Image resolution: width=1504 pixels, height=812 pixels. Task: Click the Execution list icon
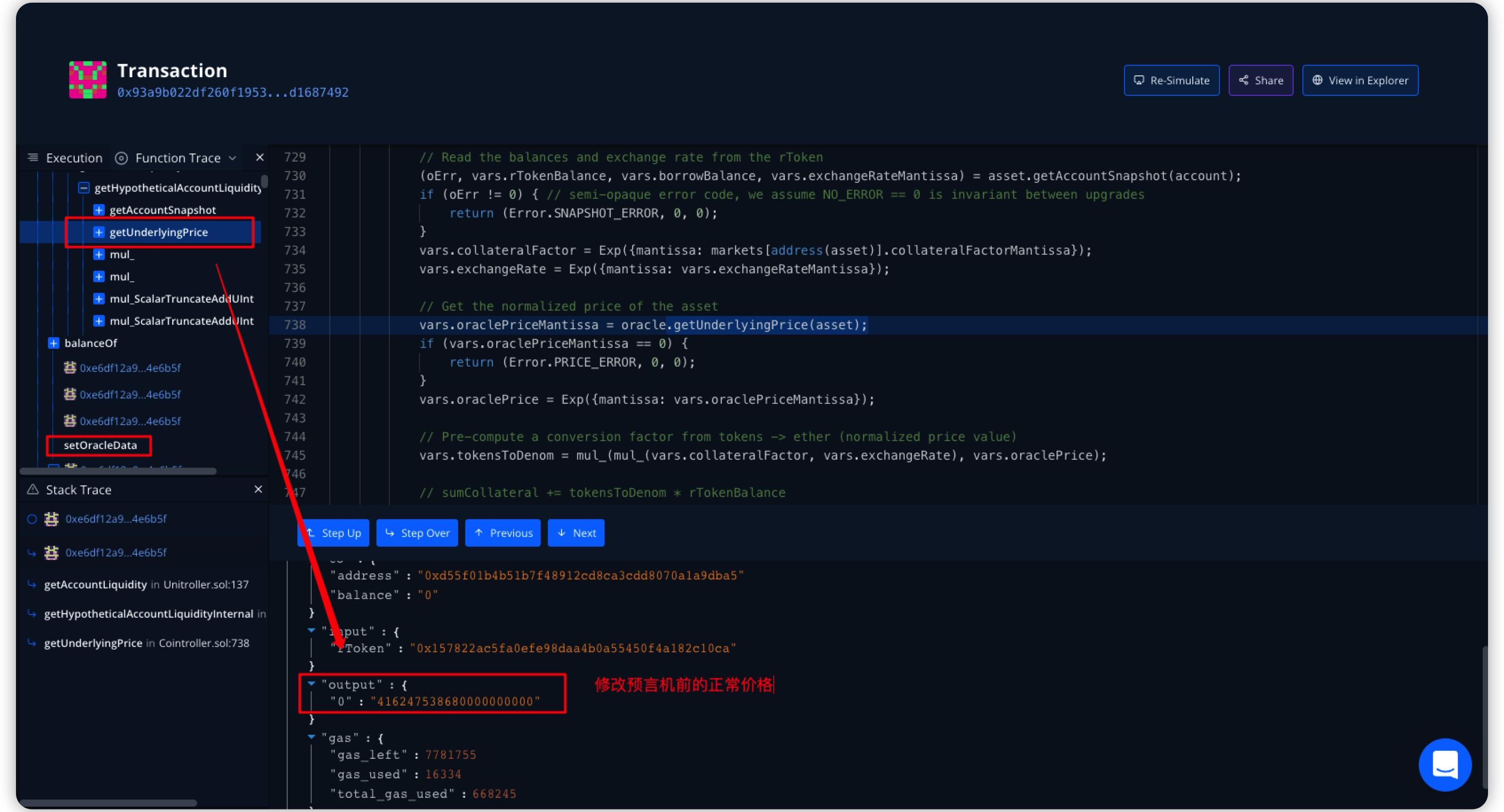click(x=33, y=158)
